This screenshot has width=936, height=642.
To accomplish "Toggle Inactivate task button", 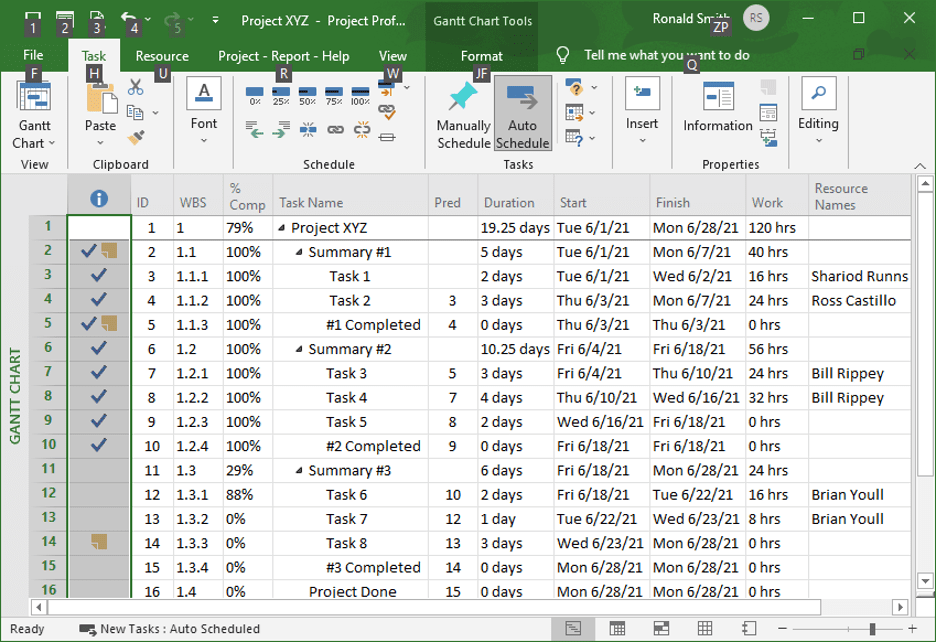I will [387, 137].
